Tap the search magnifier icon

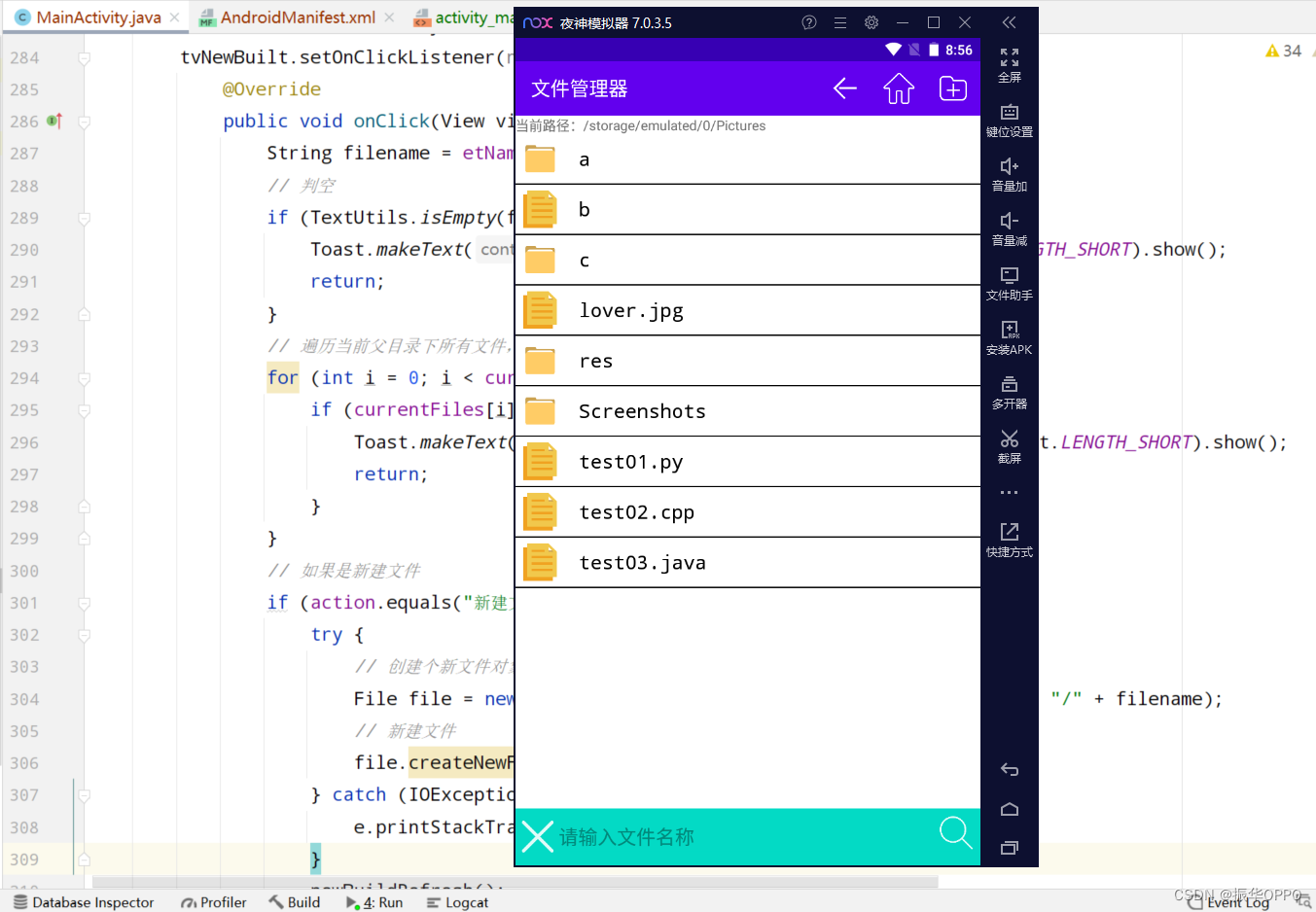click(955, 833)
